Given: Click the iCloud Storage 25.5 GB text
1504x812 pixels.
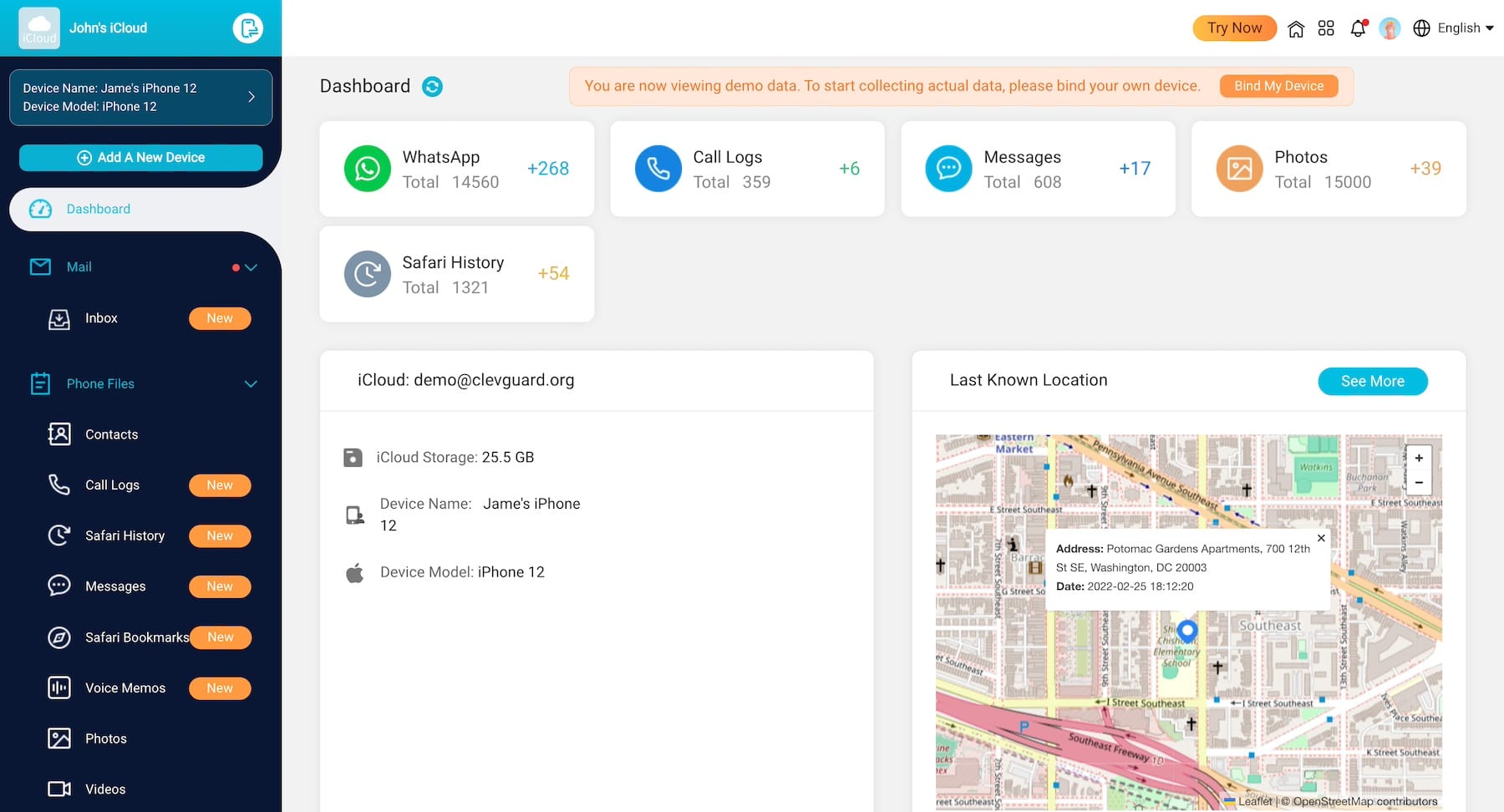Looking at the screenshot, I should [455, 458].
